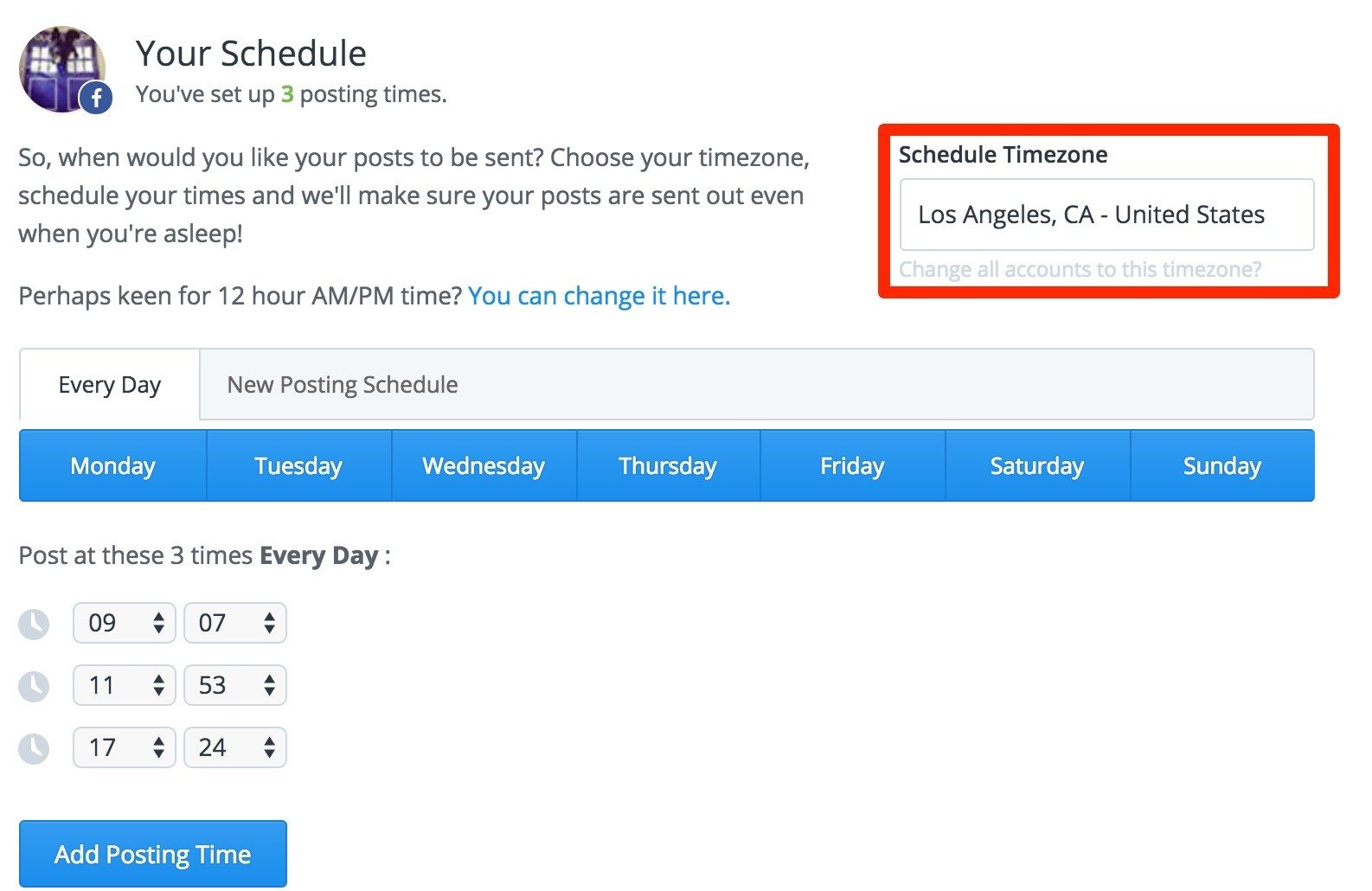This screenshot has height=891, width=1372.
Task: Select Sunday in the day bar
Action: click(1221, 465)
